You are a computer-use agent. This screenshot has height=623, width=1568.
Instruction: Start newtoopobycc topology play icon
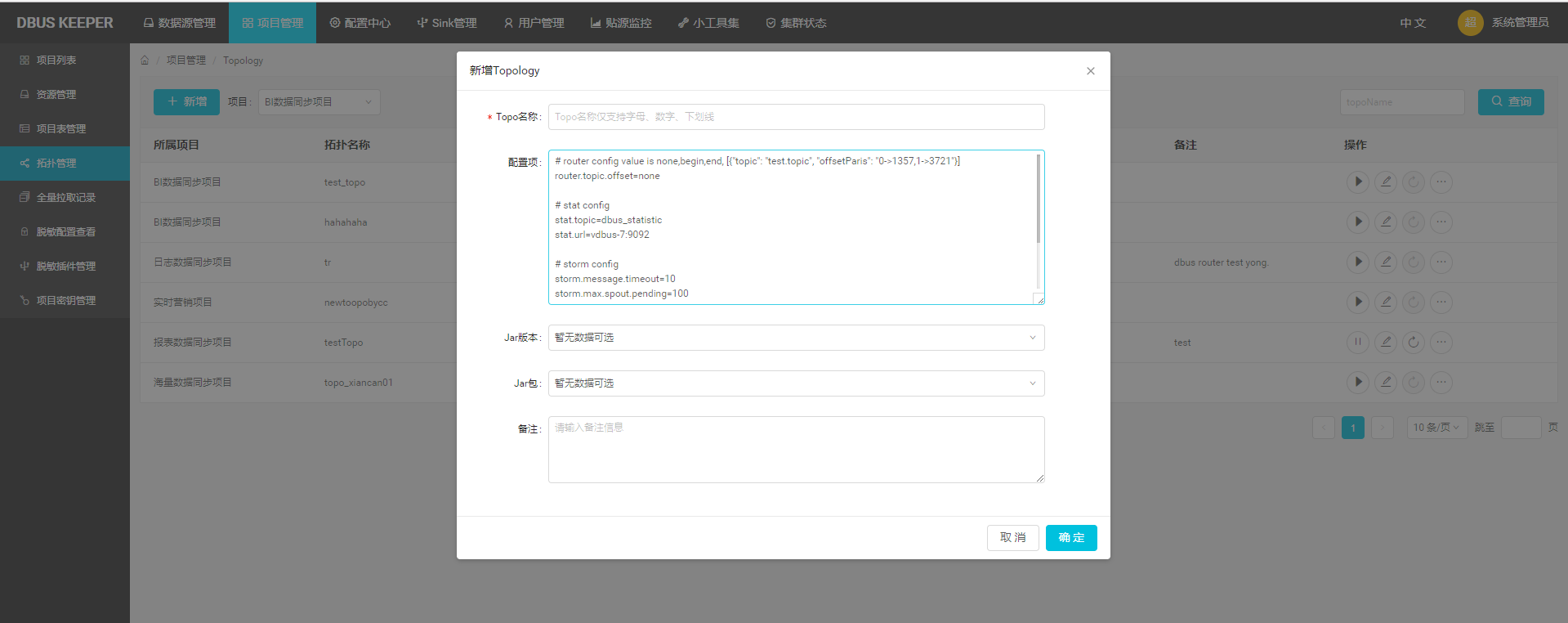pos(1358,302)
